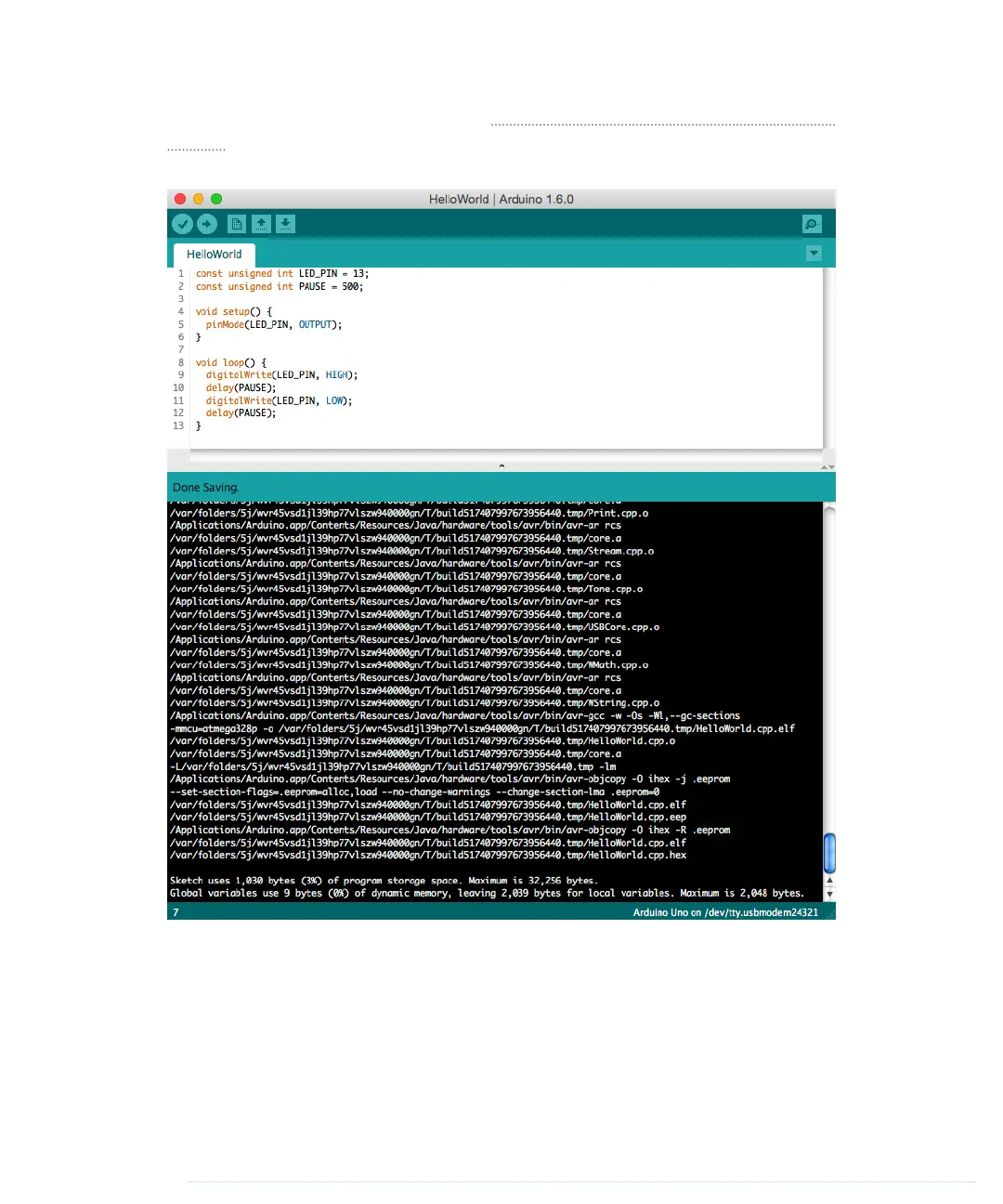Click console line ending "Stream.cpp.o"

[411, 552]
